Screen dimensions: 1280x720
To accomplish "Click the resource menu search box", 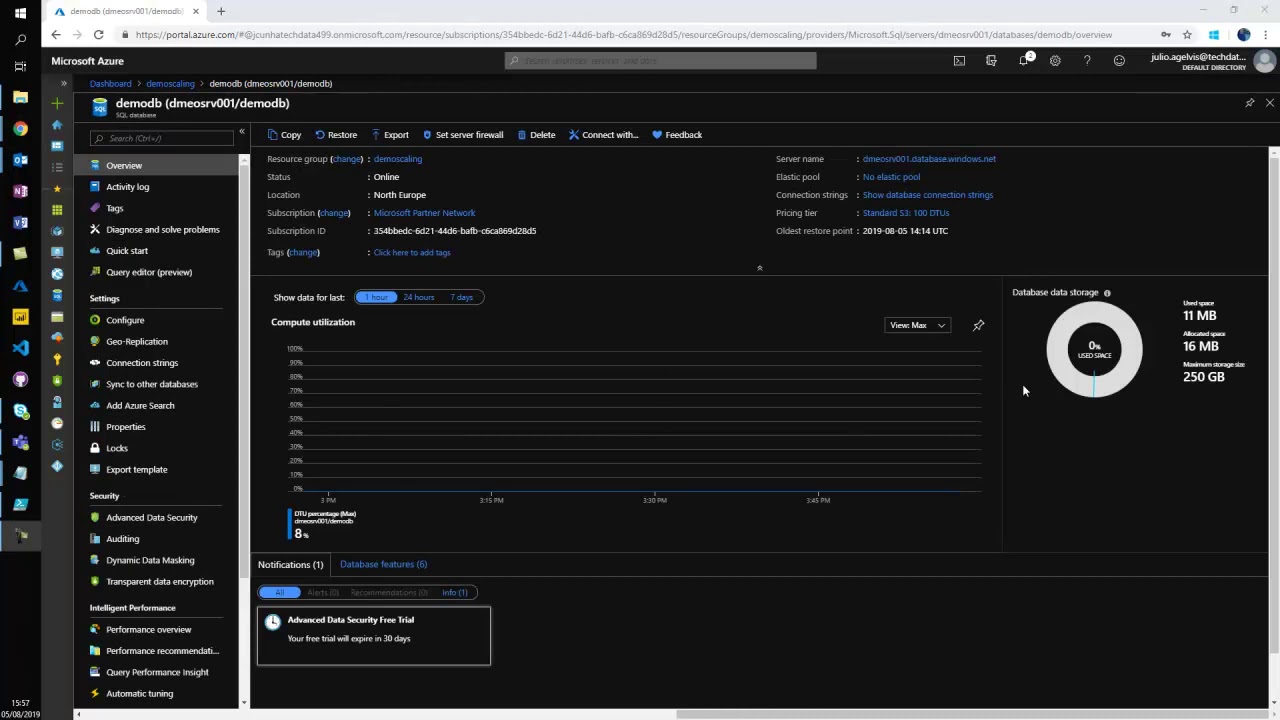I will tap(161, 138).
